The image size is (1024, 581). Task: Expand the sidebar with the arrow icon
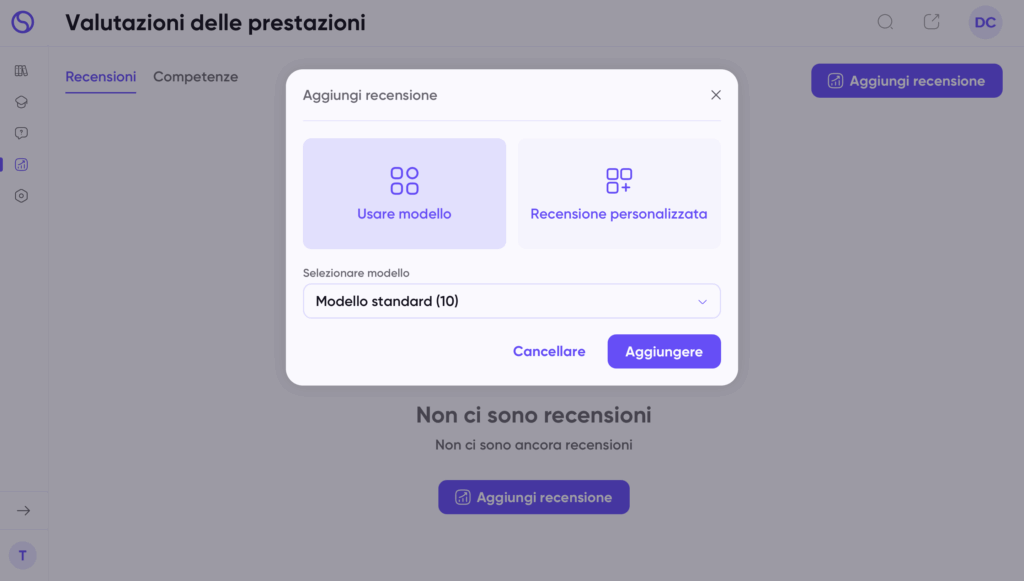point(23,511)
